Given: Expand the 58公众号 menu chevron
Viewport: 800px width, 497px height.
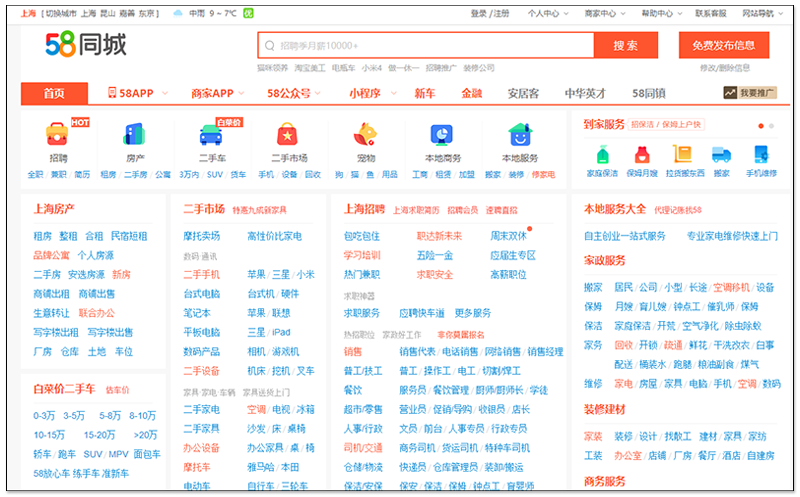Looking at the screenshot, I should point(317,93).
